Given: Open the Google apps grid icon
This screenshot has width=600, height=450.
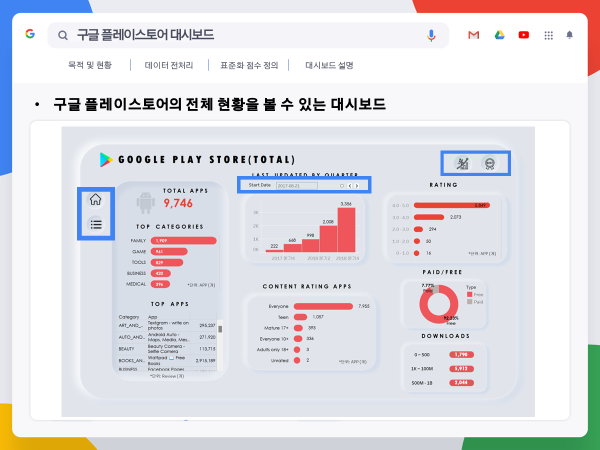Looking at the screenshot, I should [x=549, y=35].
